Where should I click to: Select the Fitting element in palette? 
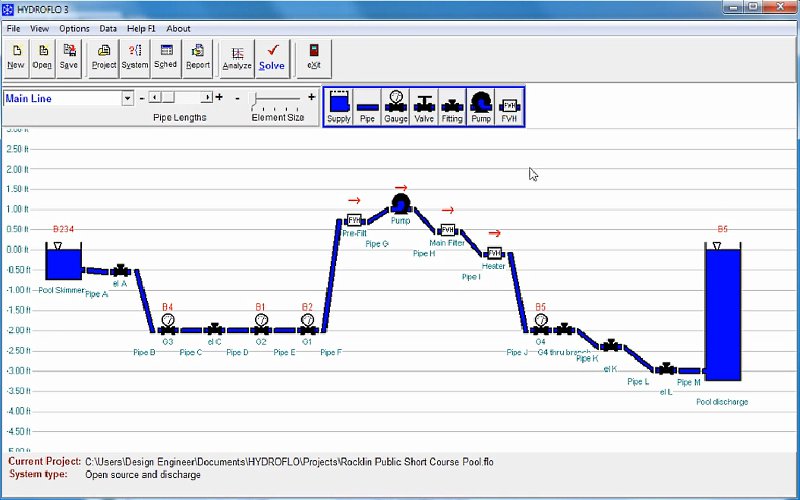pyautogui.click(x=452, y=107)
